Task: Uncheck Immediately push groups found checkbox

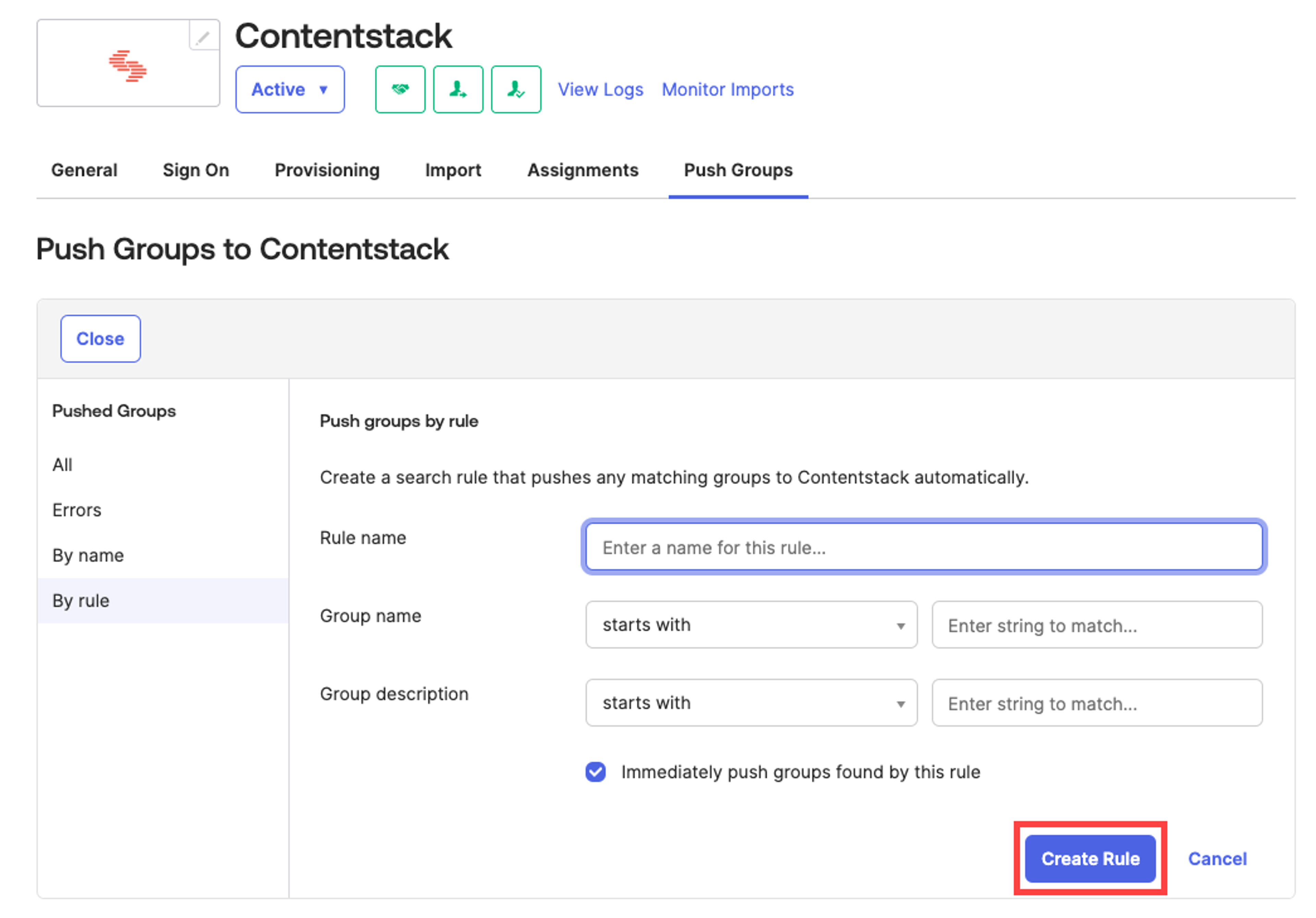Action: click(x=596, y=772)
